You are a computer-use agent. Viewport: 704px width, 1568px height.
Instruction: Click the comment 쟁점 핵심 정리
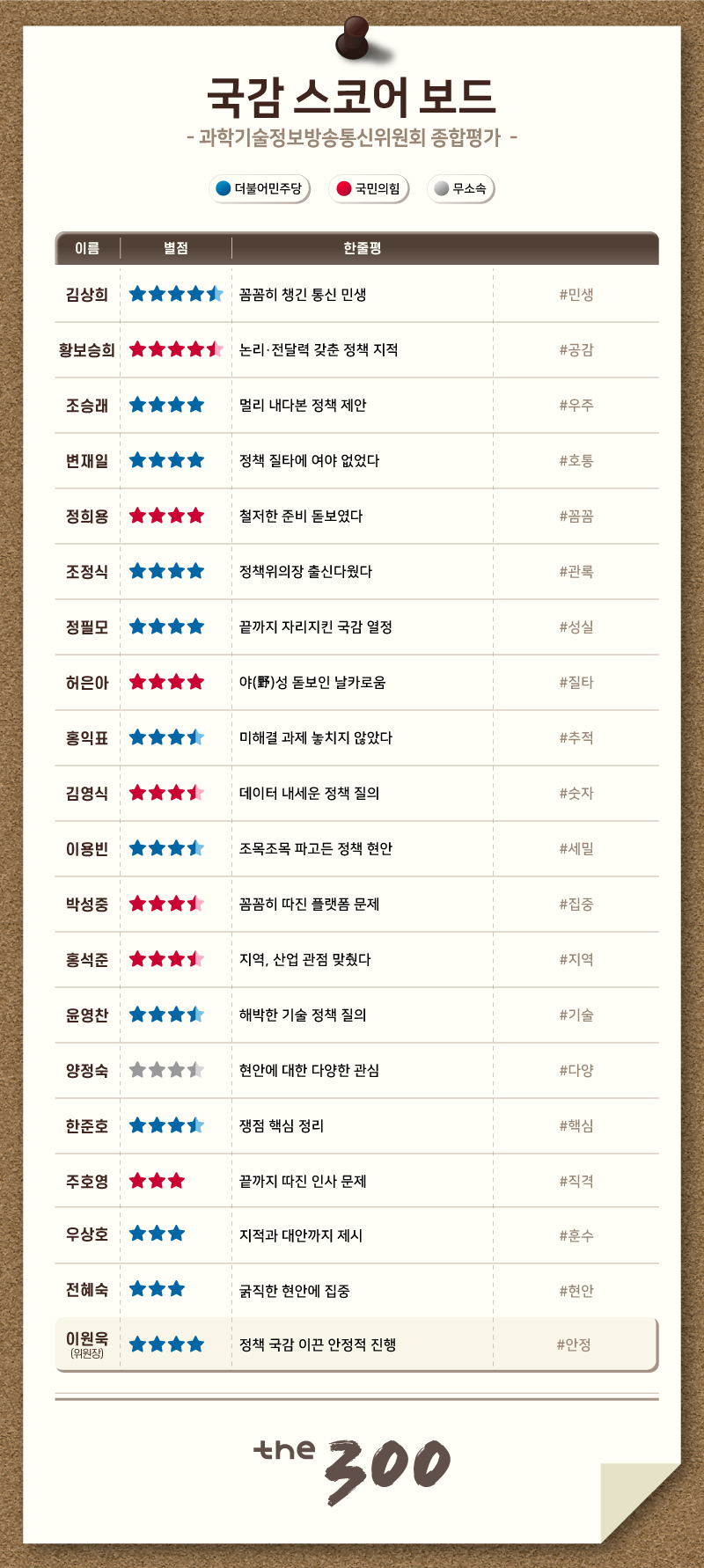[x=282, y=1125]
